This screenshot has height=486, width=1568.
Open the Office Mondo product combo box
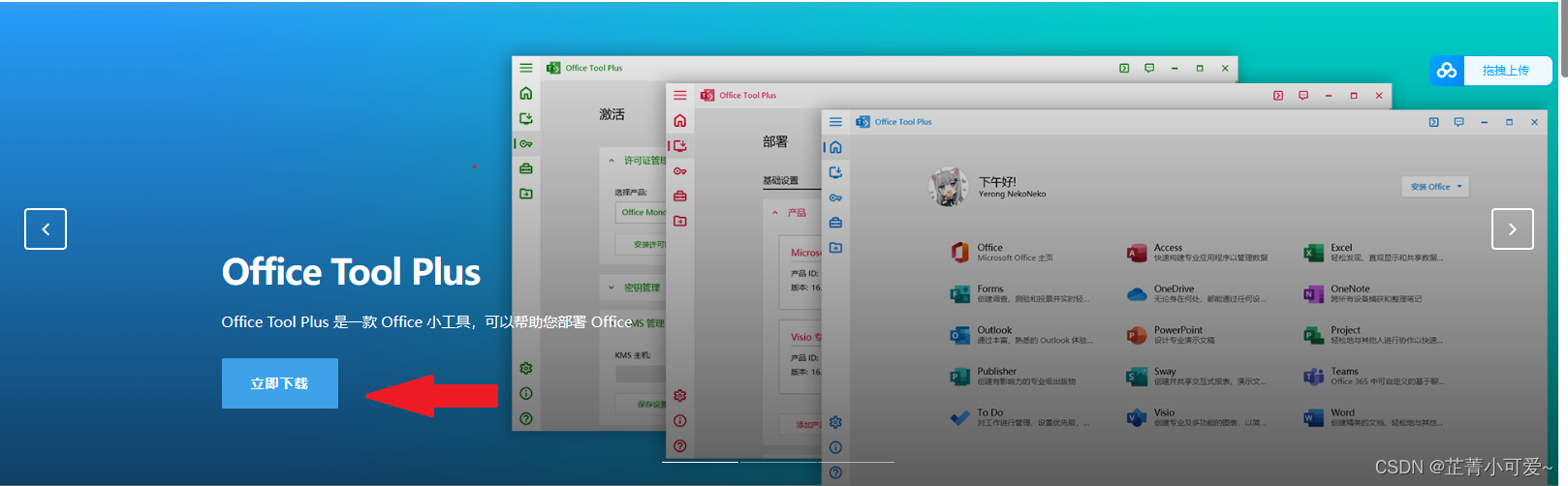pos(641,212)
